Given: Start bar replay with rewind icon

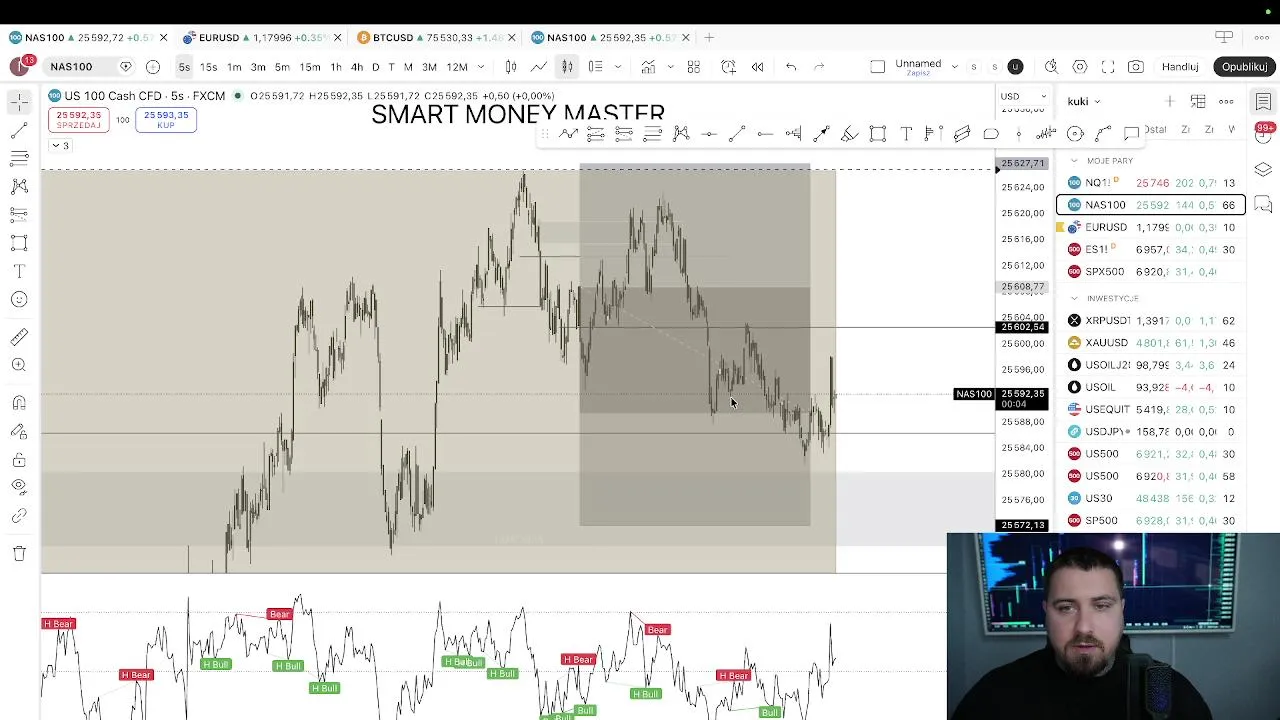Looking at the screenshot, I should [757, 67].
